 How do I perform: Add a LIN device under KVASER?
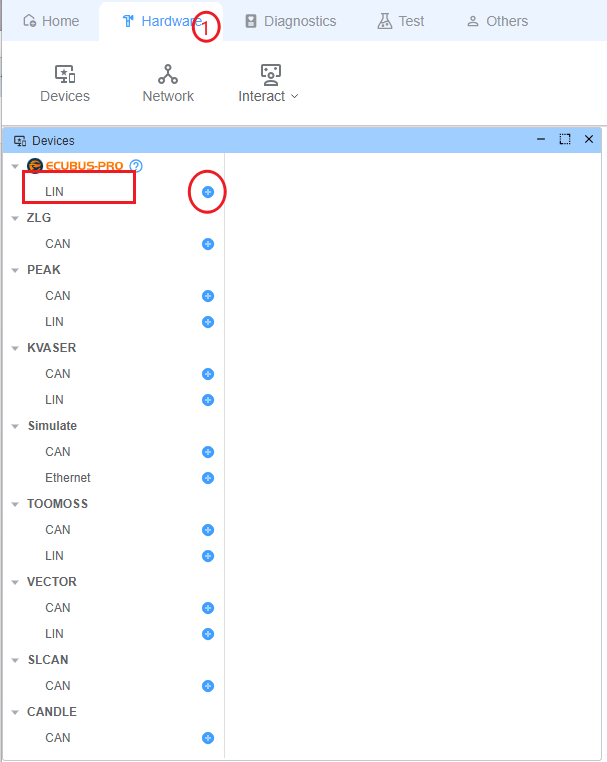coord(208,400)
